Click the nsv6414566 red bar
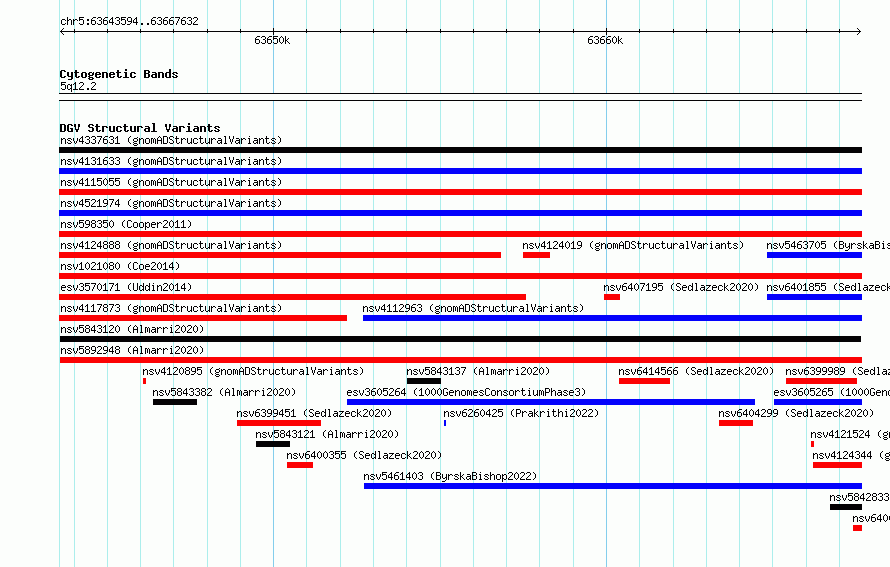Screen dimensions: 890x567 click(644, 381)
